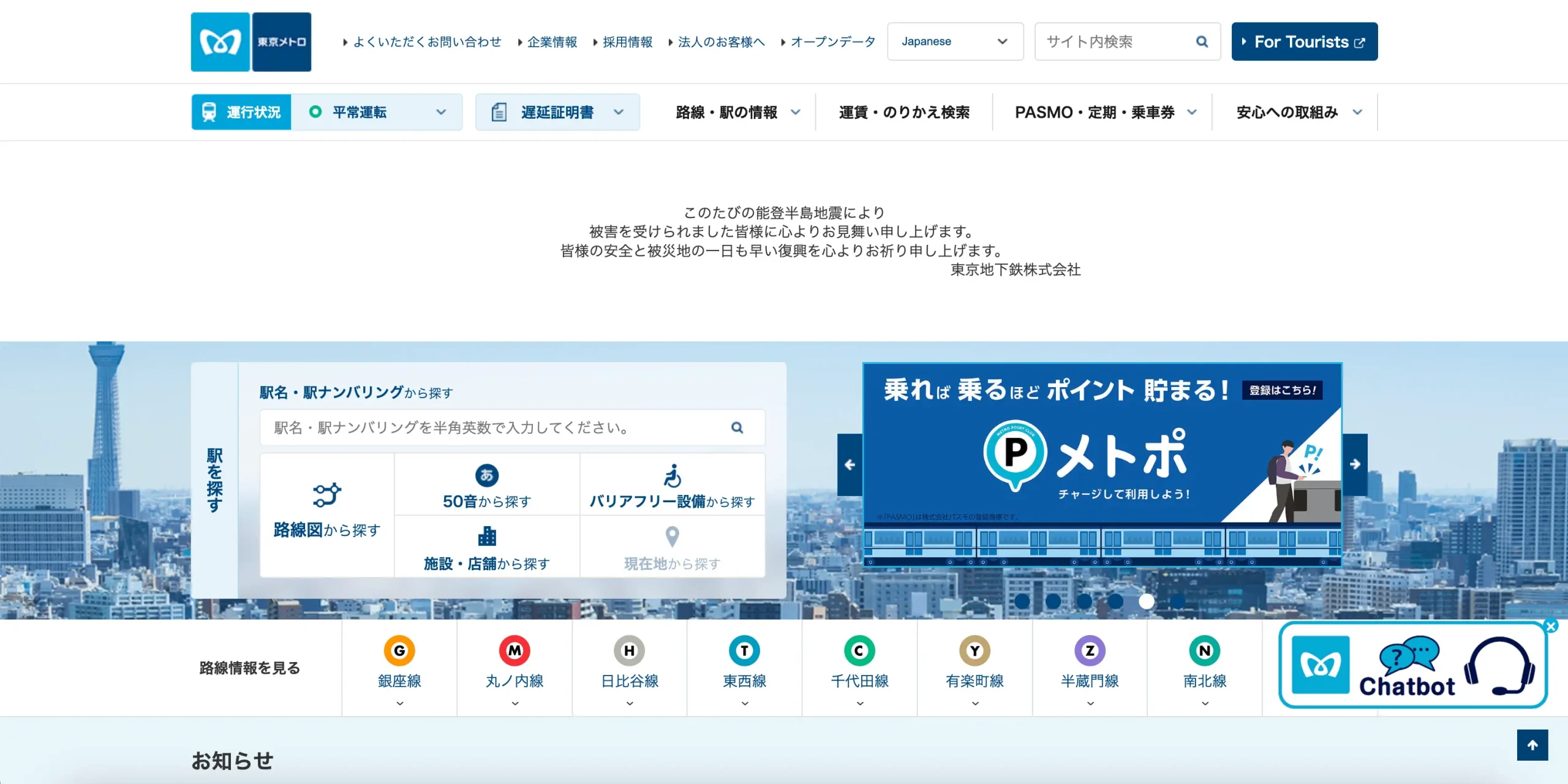
Task: Click the building icon for 施設・店舗
Action: (487, 537)
